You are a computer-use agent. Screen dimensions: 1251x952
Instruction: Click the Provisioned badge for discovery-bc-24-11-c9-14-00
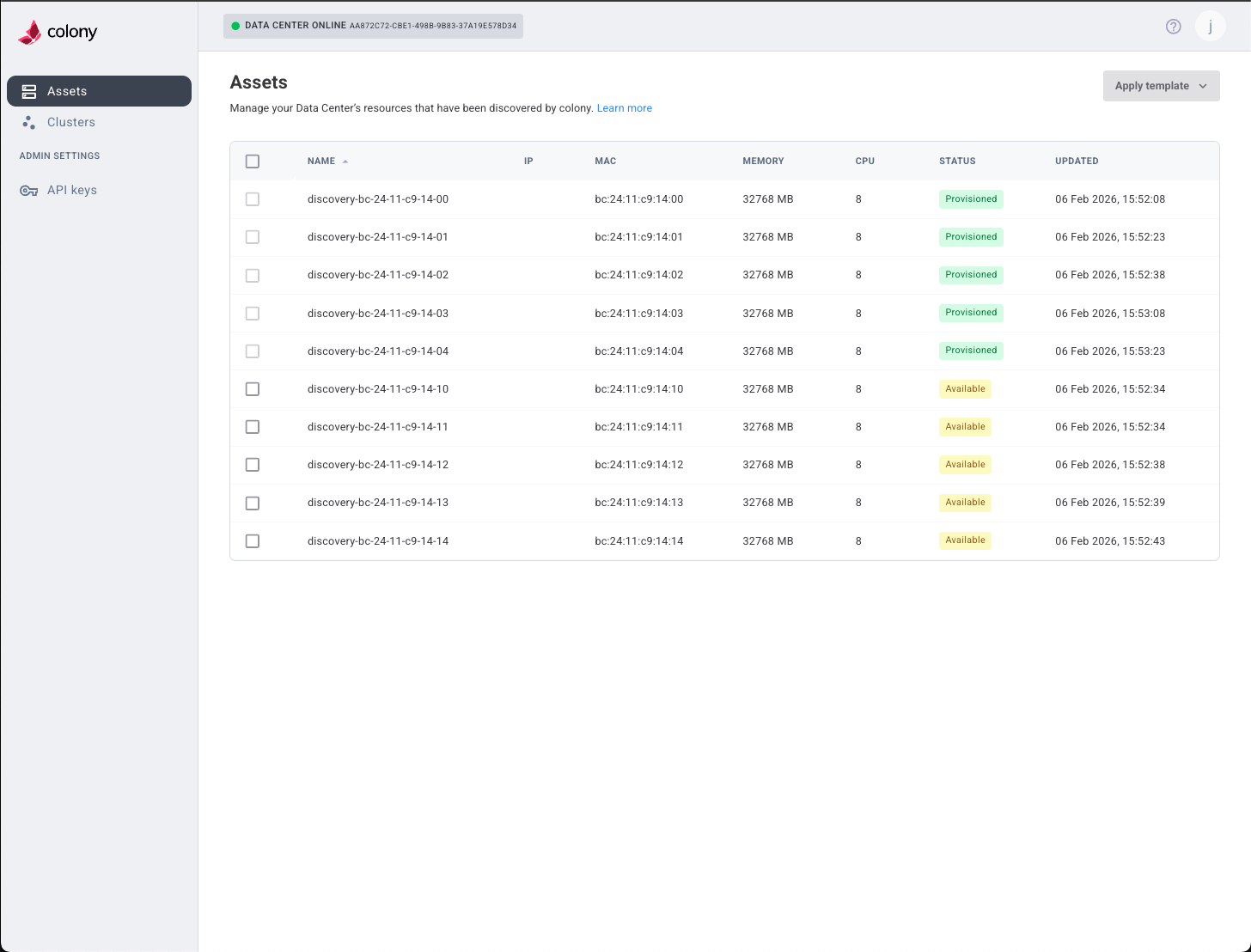coord(971,199)
